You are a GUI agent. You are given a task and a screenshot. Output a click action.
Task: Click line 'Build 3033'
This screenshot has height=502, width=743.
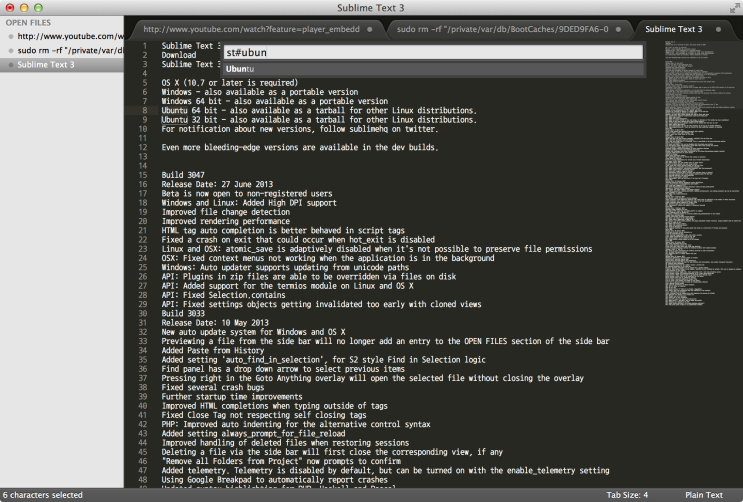pyautogui.click(x=183, y=314)
